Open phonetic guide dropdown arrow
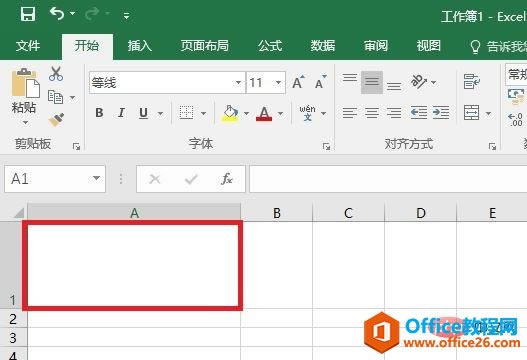Viewport: 527px width, 360px height. 323,113
